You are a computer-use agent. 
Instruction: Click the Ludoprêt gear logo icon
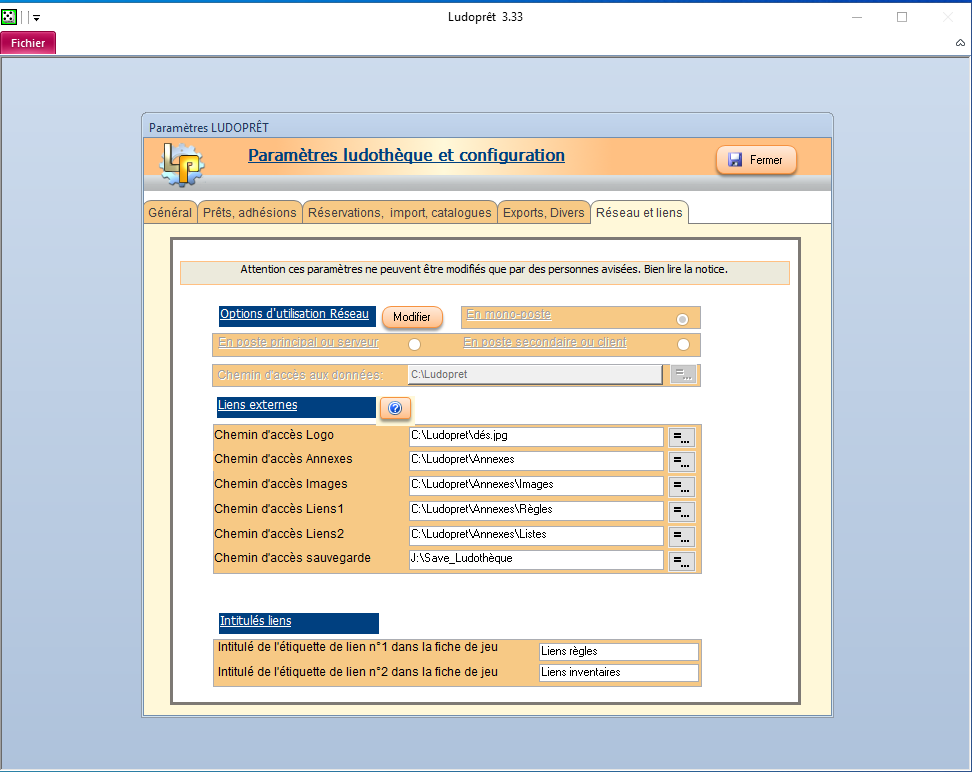[x=182, y=163]
